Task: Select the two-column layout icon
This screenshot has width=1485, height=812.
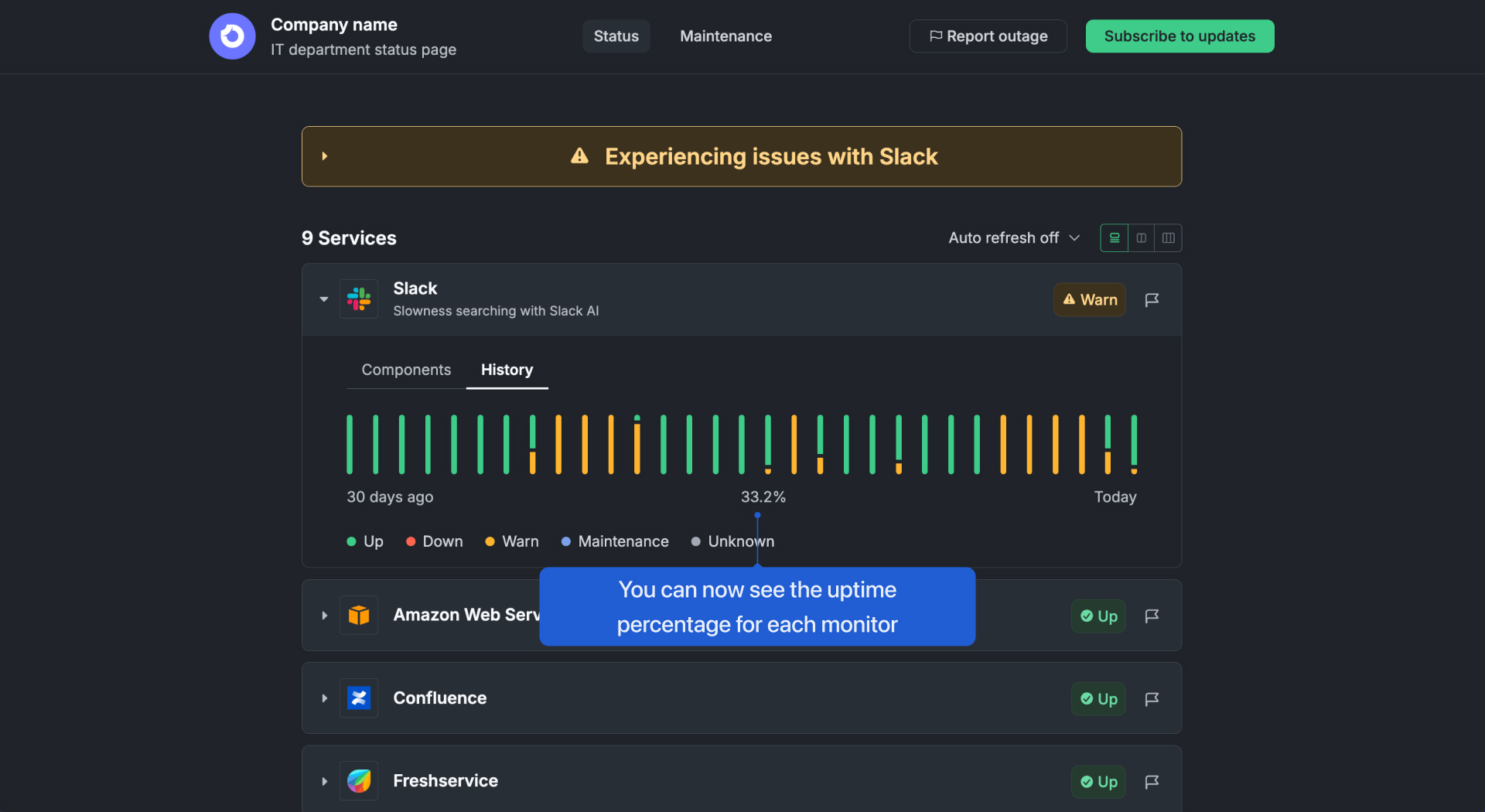Action: pos(1141,237)
